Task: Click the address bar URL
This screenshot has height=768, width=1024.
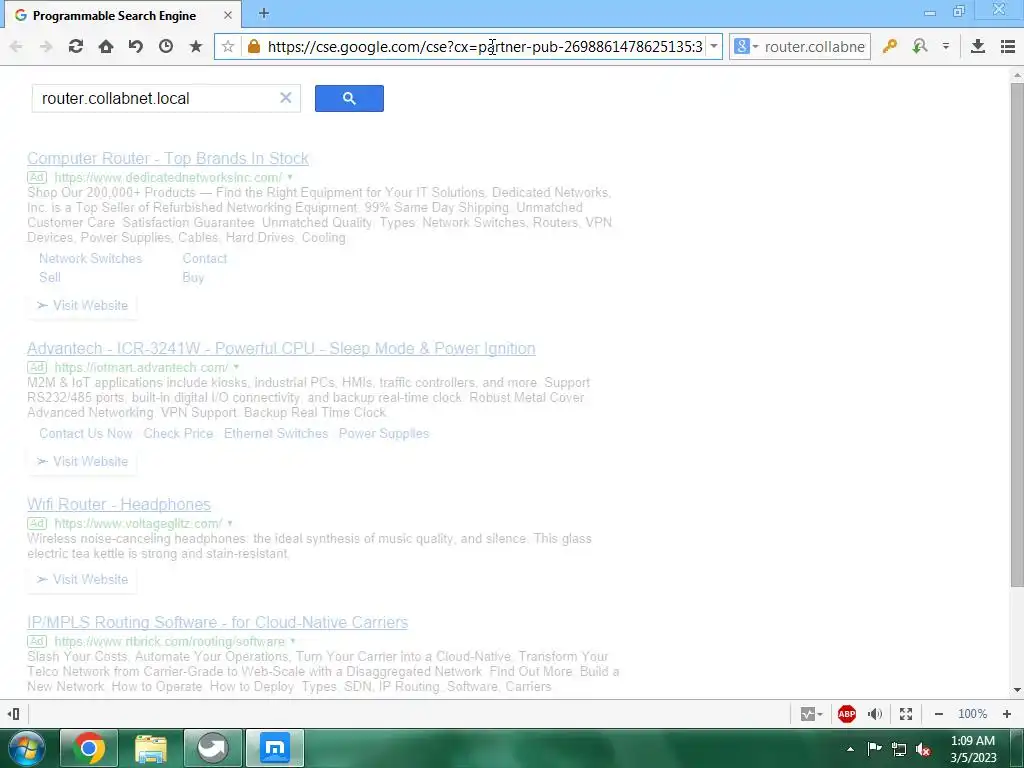Action: (485, 46)
